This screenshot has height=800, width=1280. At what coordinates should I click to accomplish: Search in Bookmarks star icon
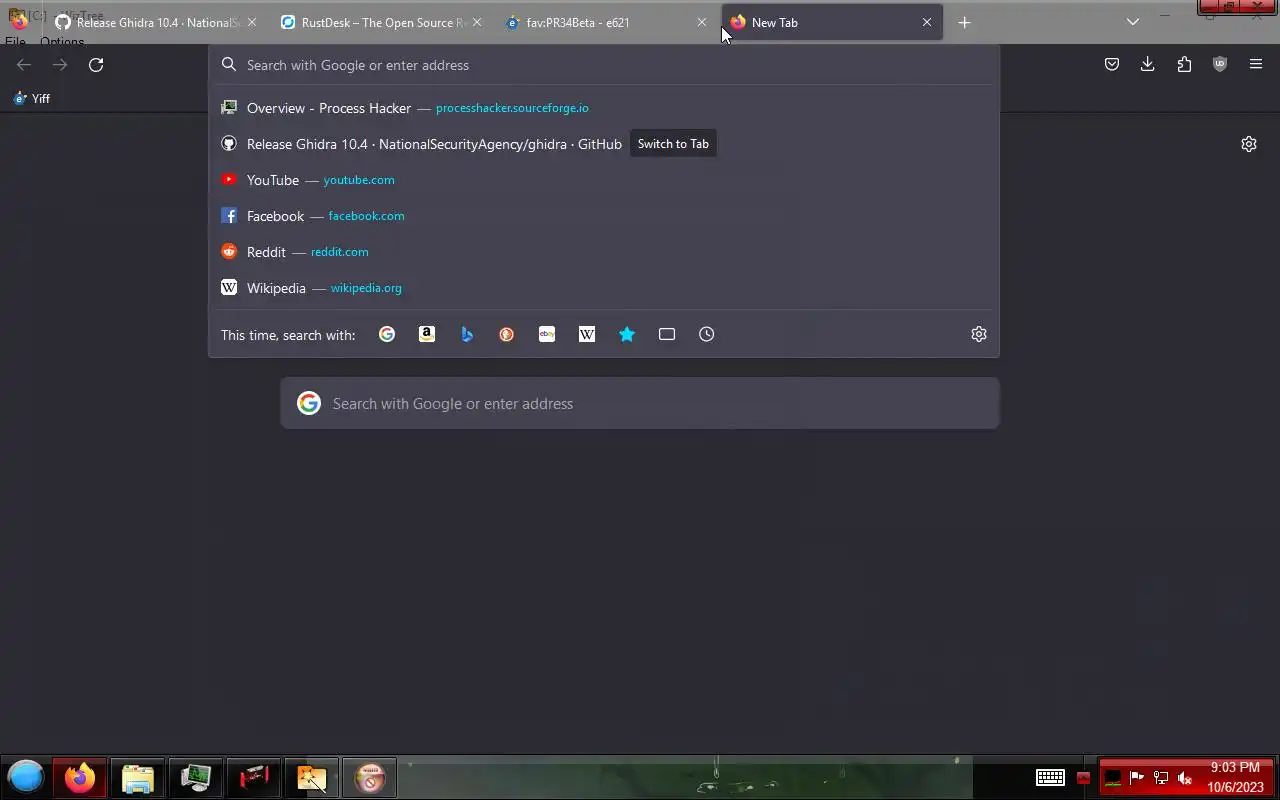click(x=627, y=335)
